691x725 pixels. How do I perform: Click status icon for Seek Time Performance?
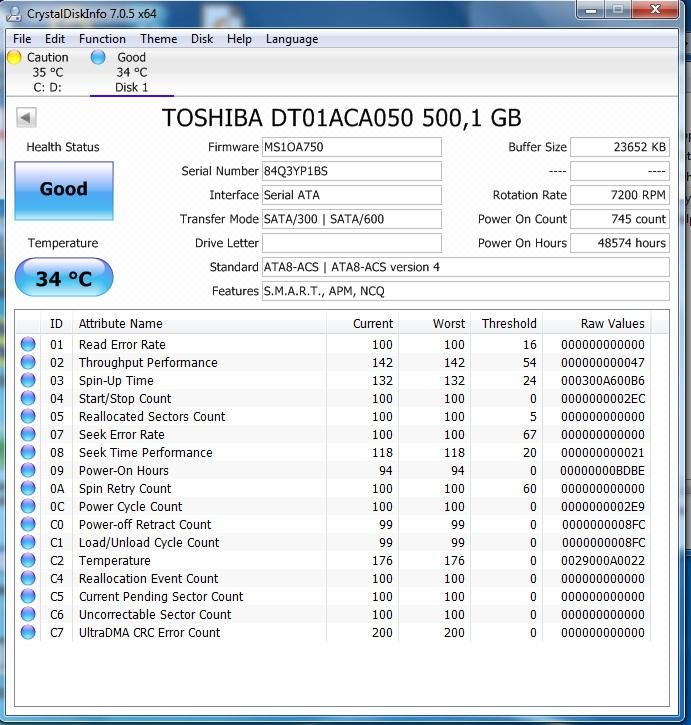[x=28, y=452]
